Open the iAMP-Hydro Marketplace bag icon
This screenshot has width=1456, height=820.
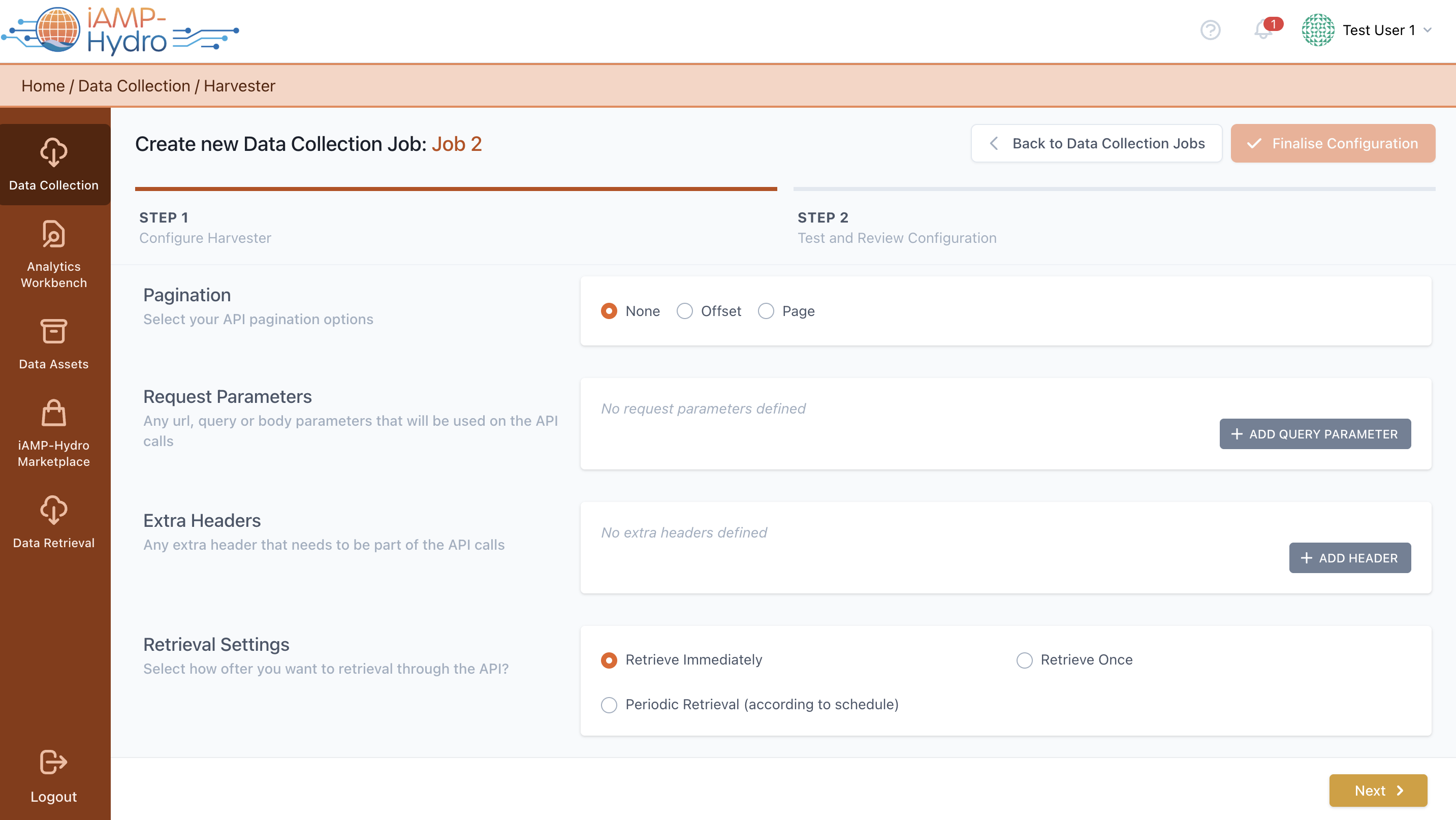click(x=54, y=413)
